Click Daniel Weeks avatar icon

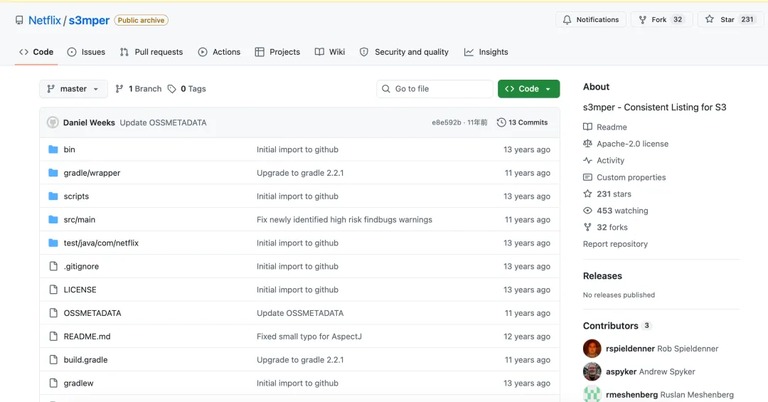(x=52, y=122)
